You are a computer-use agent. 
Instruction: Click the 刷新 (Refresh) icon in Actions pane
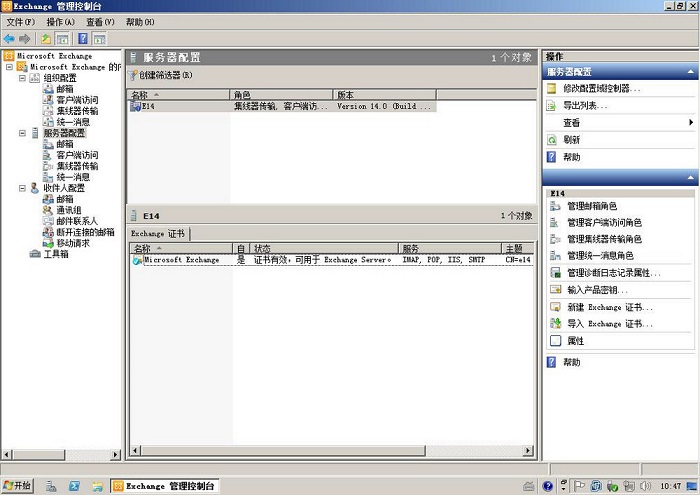coord(551,140)
